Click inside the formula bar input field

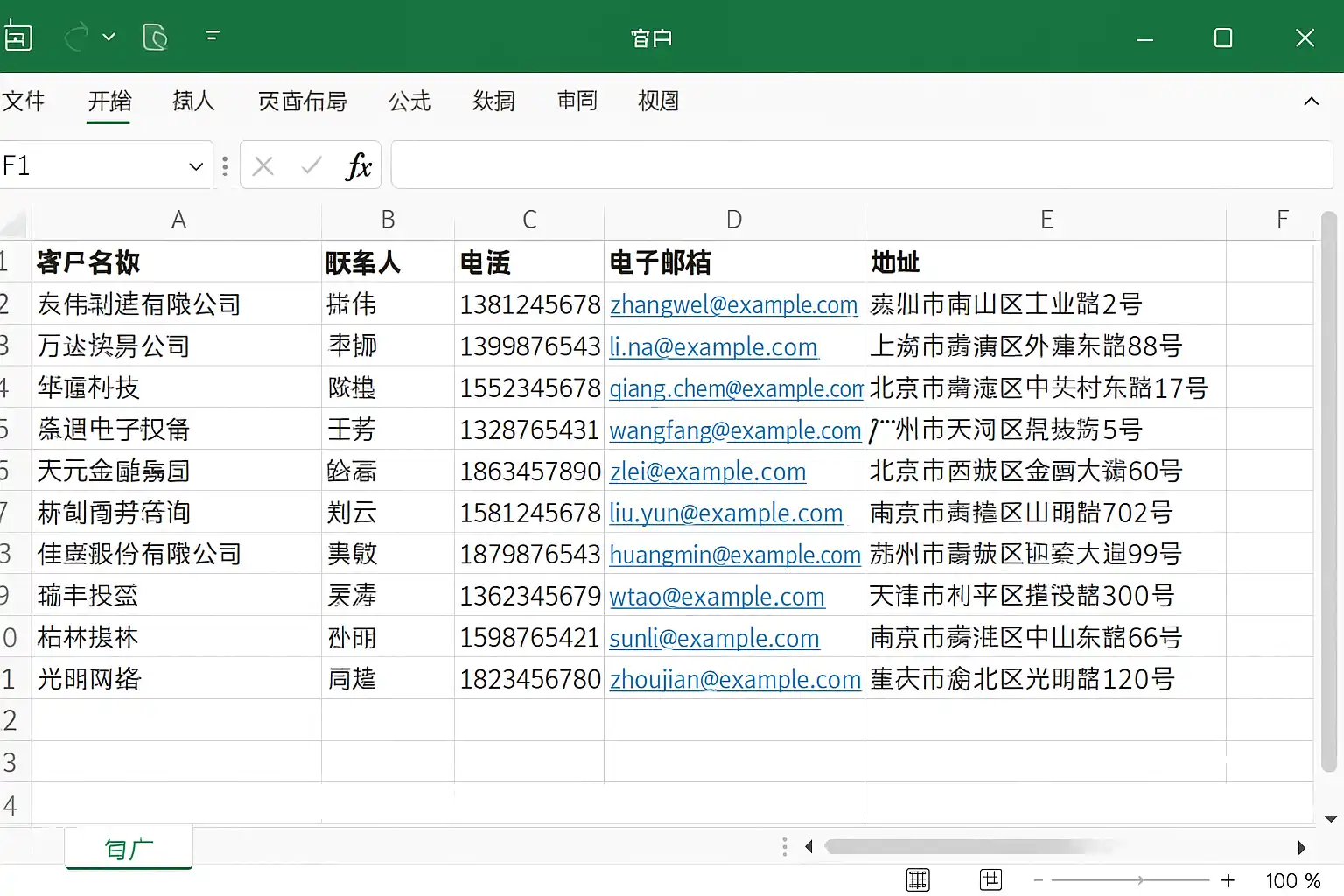click(x=861, y=165)
